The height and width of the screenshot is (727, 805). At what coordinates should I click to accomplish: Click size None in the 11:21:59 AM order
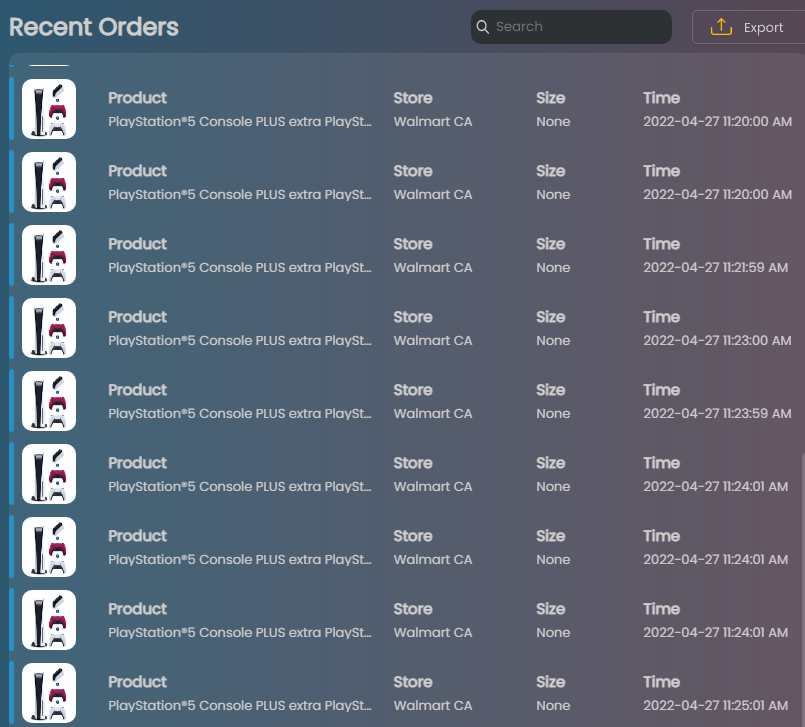click(553, 267)
